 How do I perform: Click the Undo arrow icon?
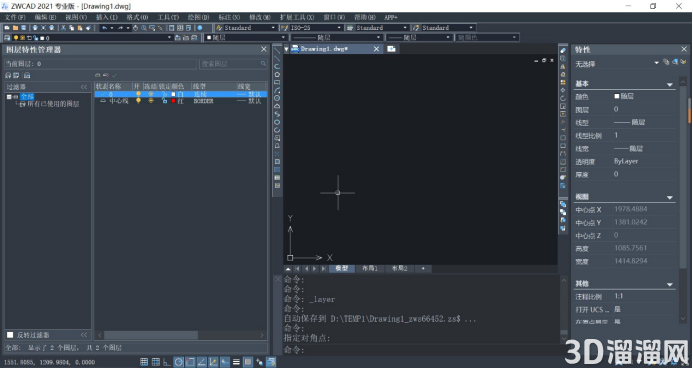pyautogui.click(x=104, y=28)
